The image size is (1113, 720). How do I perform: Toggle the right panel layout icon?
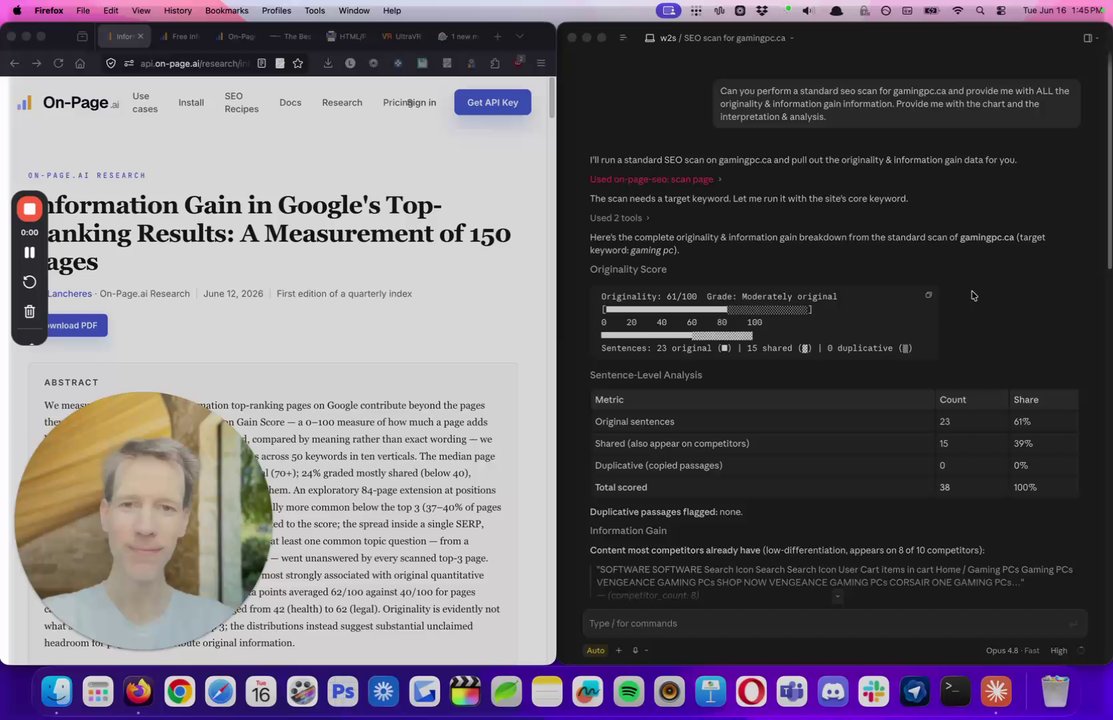[x=1088, y=38]
